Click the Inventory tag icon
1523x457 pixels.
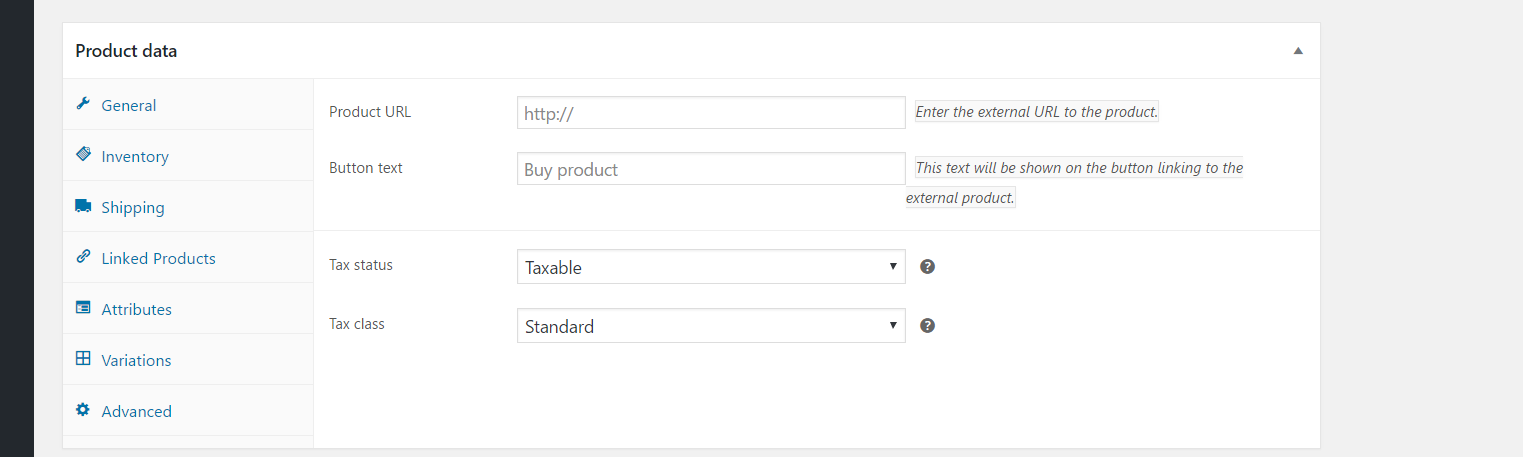(x=83, y=155)
